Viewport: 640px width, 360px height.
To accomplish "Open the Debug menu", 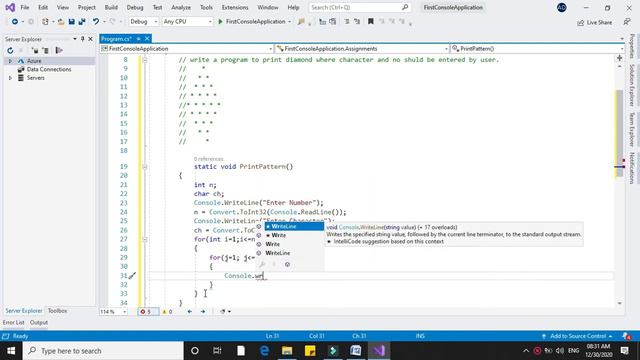I will click(x=135, y=7).
